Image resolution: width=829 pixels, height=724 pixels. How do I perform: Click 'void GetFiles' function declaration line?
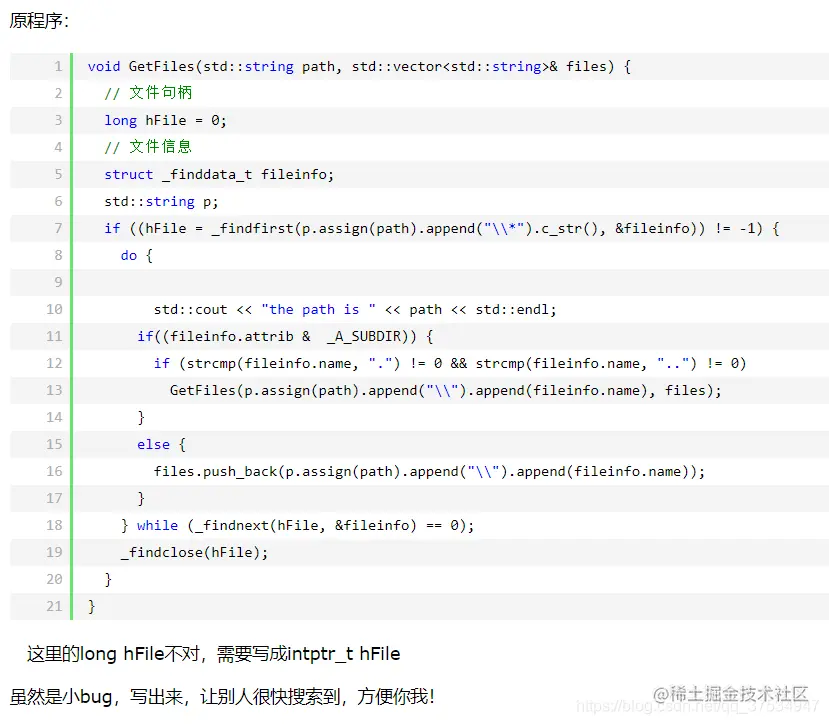(x=359, y=67)
